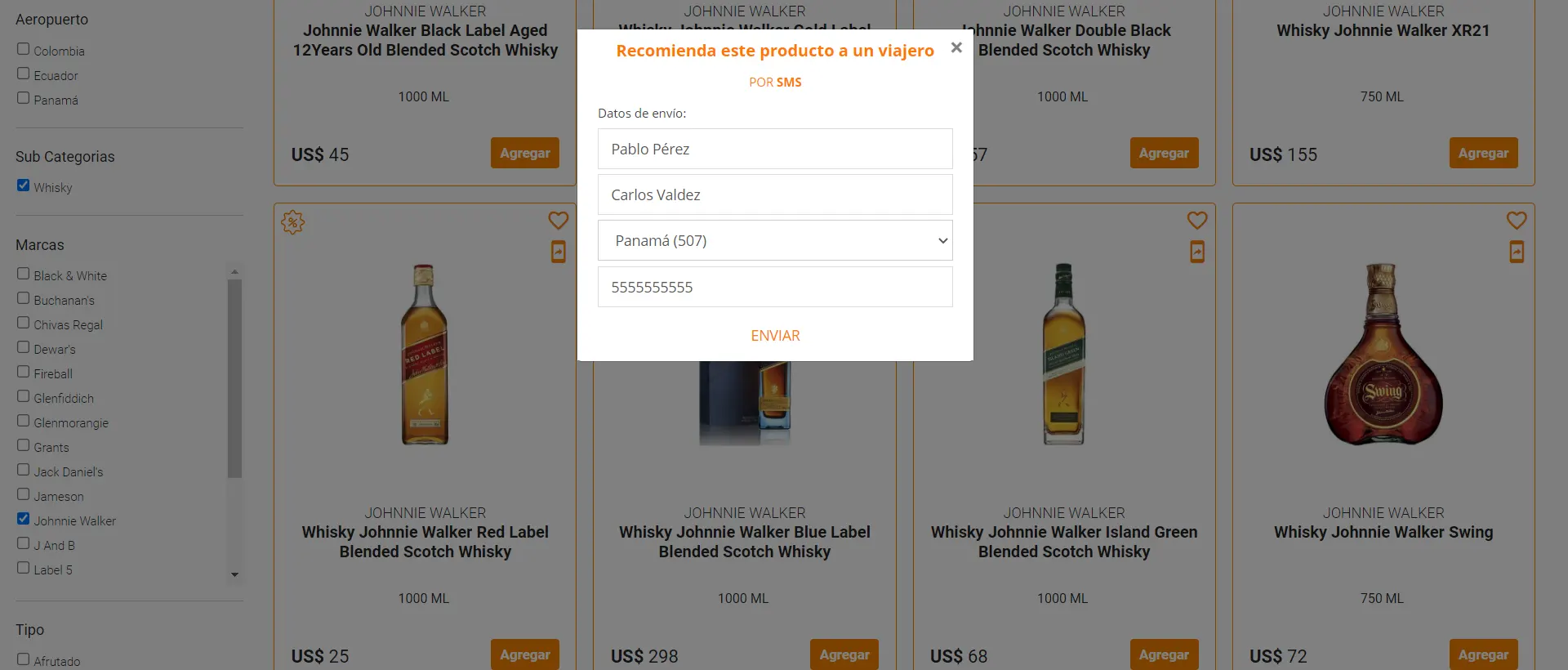The height and width of the screenshot is (670, 1568).
Task: Click discount badge icon on Red Label card
Action: tap(293, 222)
